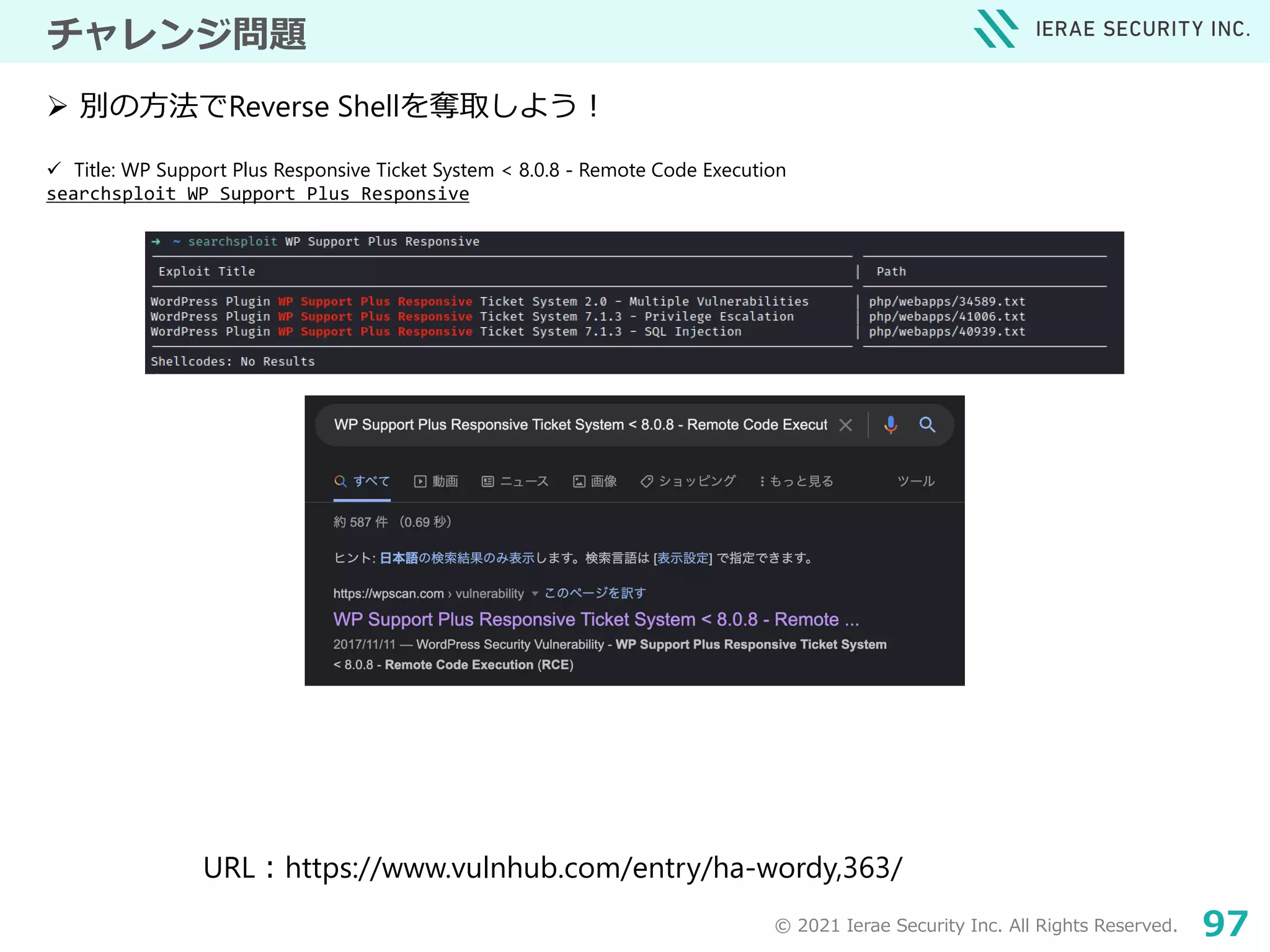Click into the Google search input field

coord(580,425)
